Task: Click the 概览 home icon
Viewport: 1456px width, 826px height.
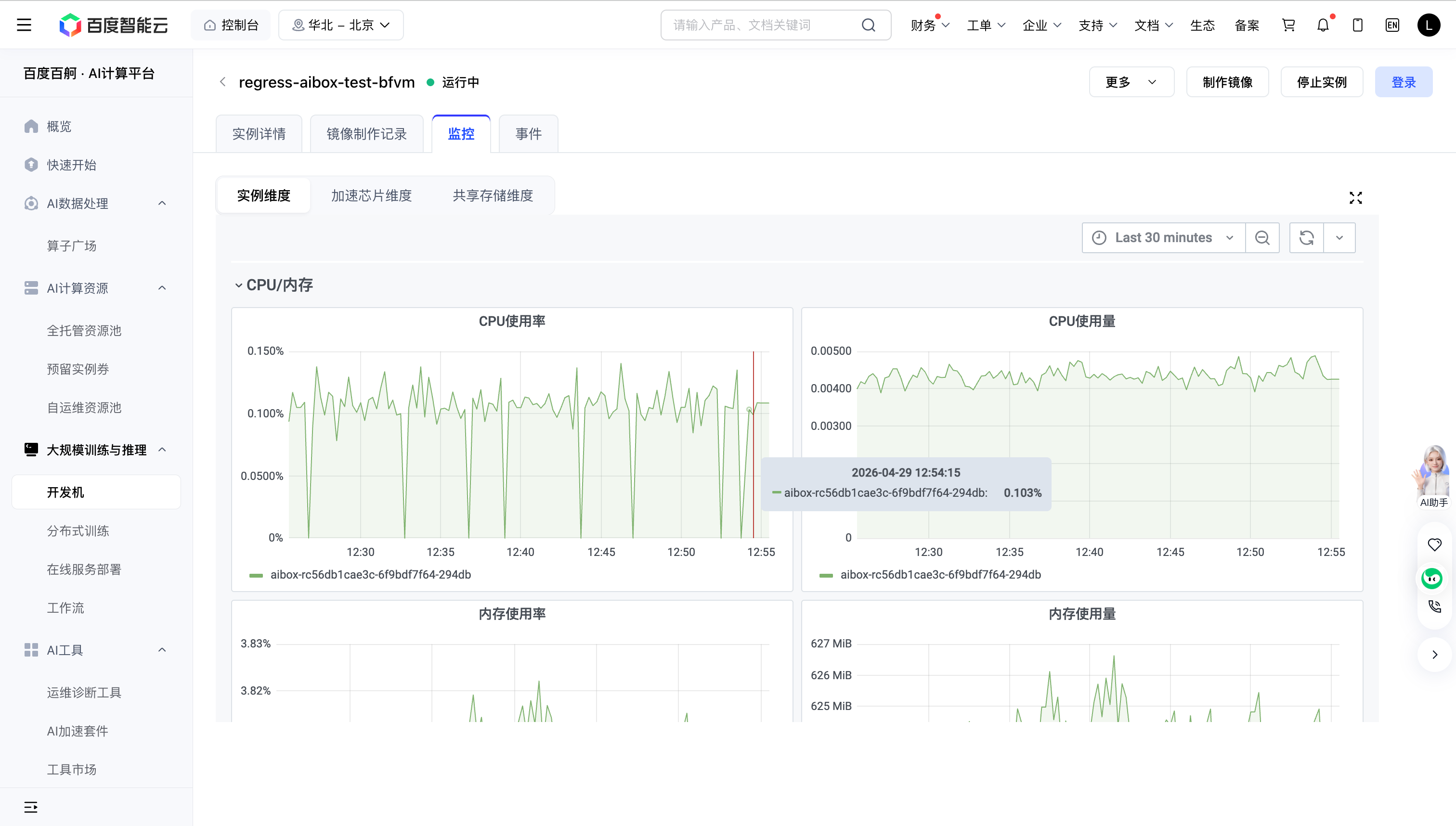Action: 31,126
